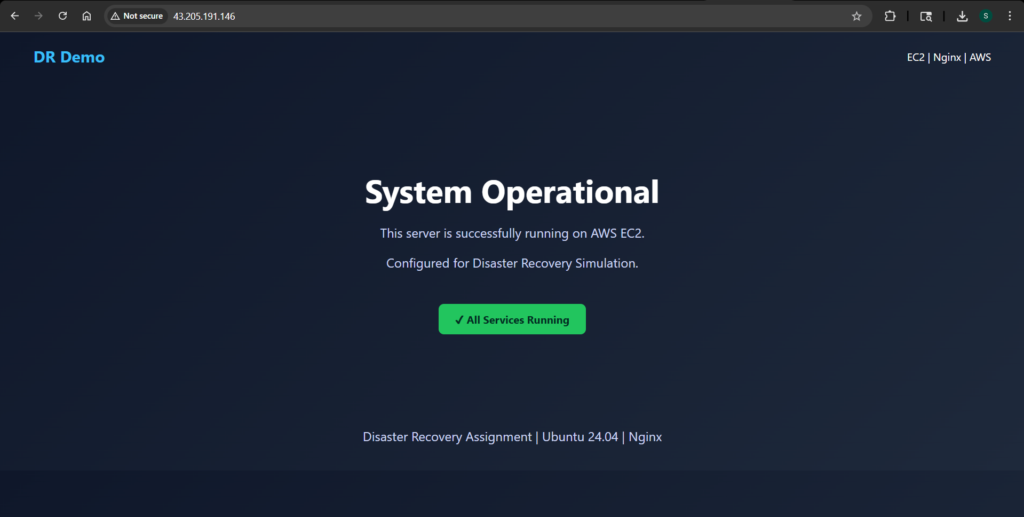The image size is (1024, 517).
Task: Click the Disaster Recovery Assignment footer text
Action: coord(447,437)
